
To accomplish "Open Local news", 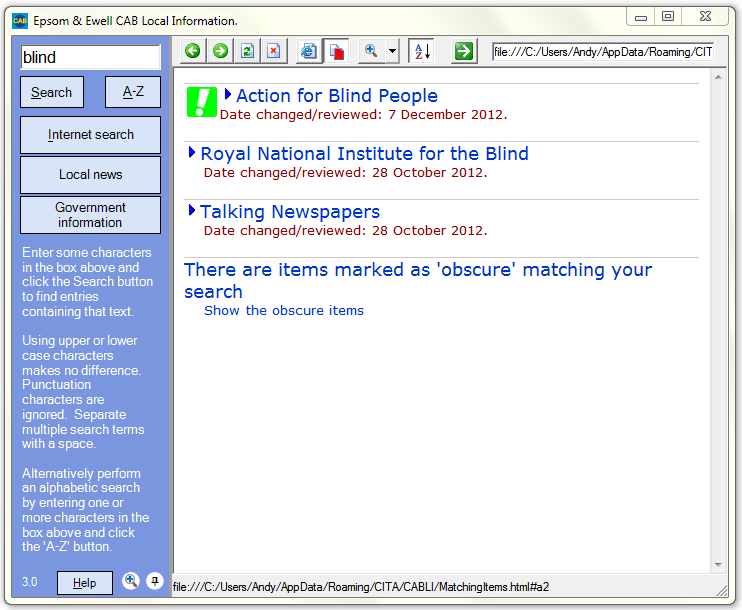I will [90, 175].
